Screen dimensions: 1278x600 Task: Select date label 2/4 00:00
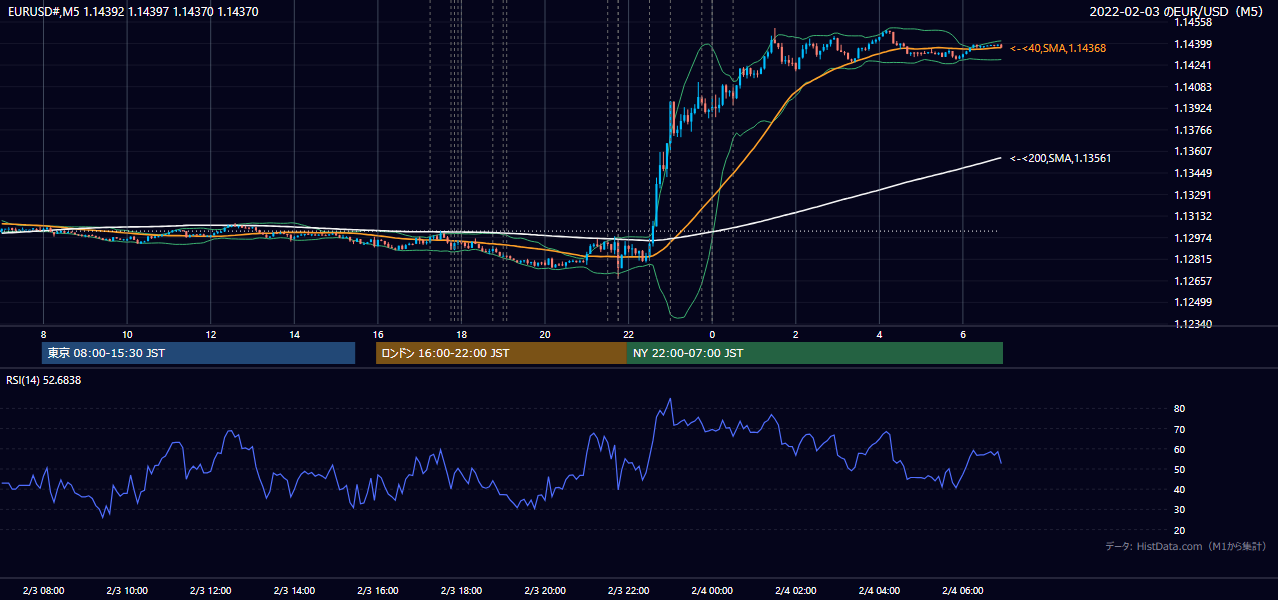click(712, 591)
